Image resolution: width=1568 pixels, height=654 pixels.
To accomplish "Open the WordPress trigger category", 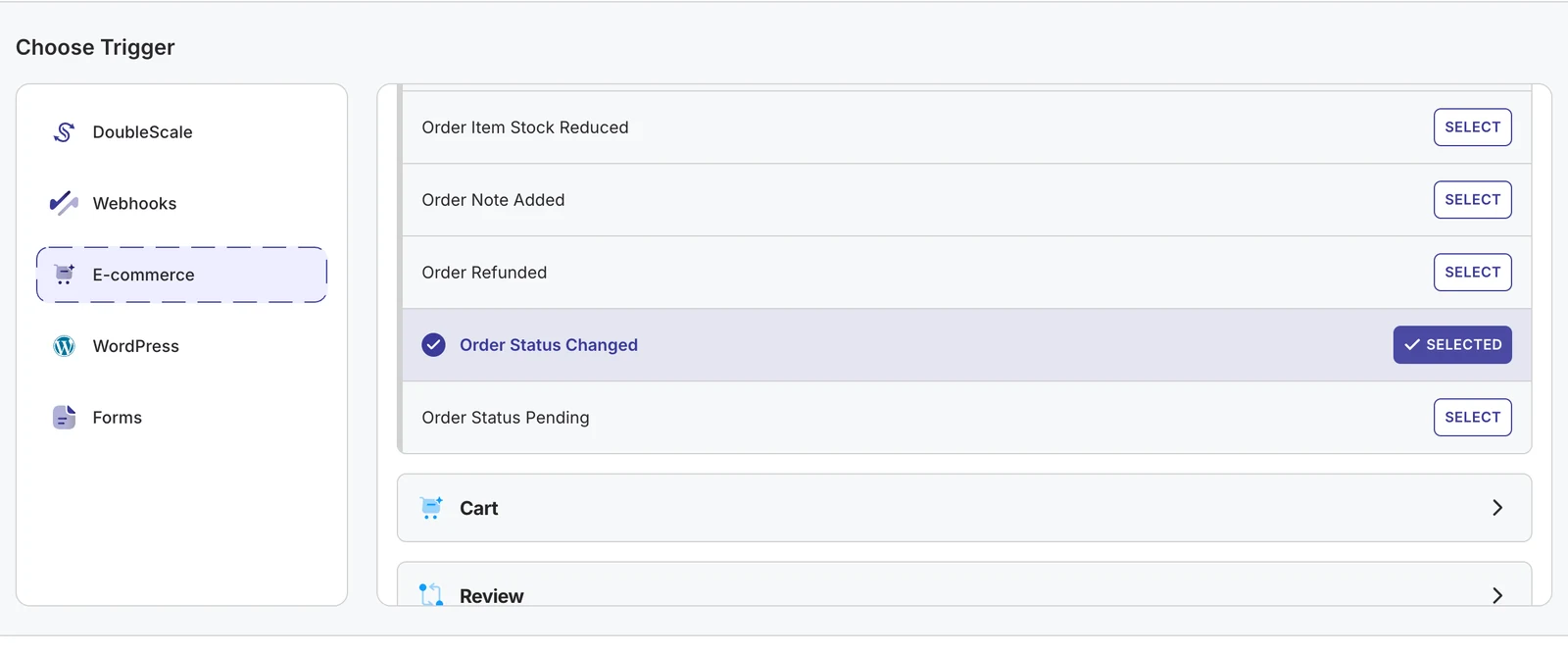I will tap(181, 346).
